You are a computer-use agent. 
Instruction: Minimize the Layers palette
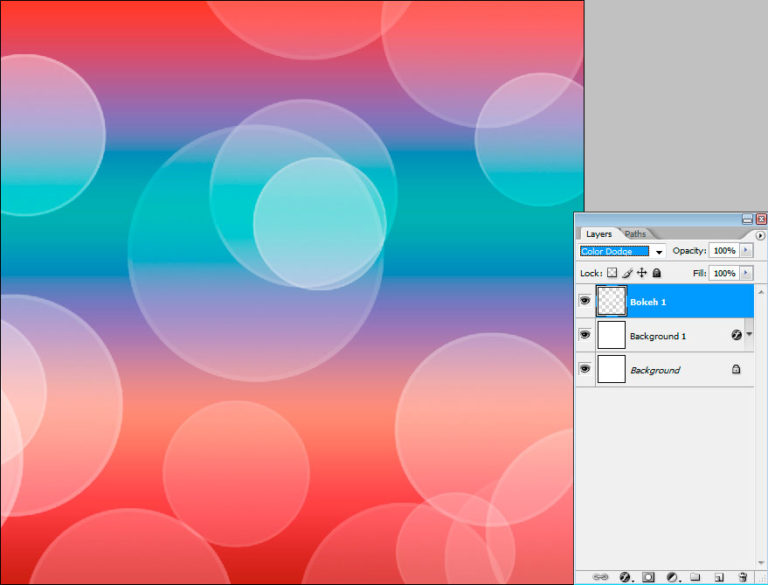pyautogui.click(x=747, y=219)
